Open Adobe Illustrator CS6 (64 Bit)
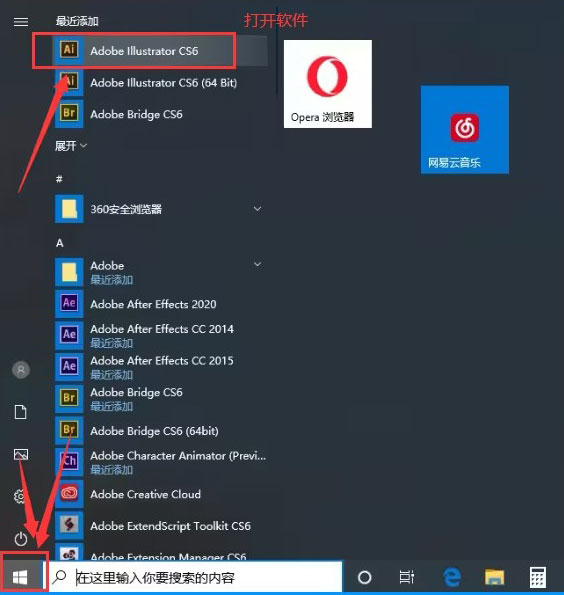 (x=161, y=82)
